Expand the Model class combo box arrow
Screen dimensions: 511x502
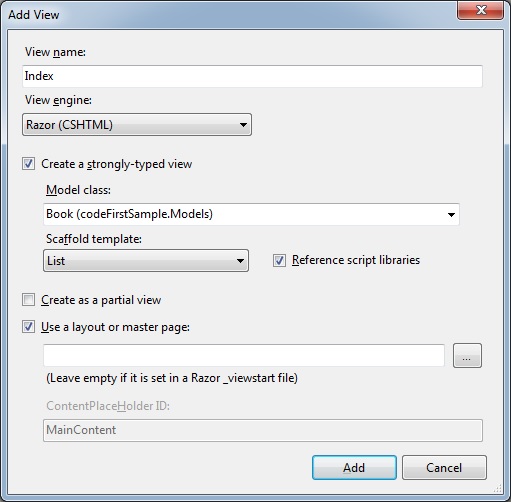pyautogui.click(x=451, y=214)
